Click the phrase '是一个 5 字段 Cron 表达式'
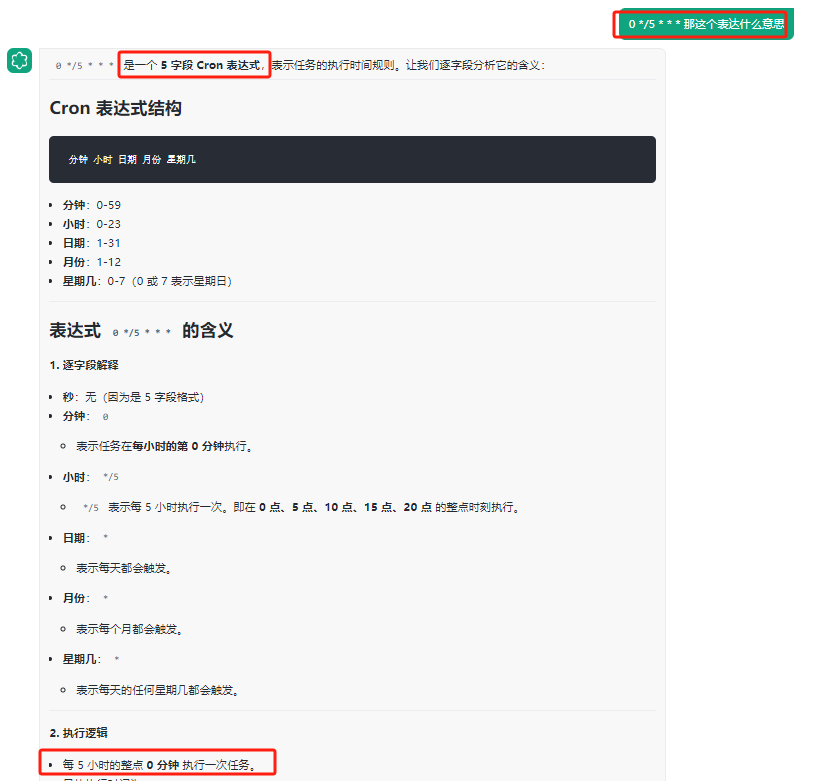Image resolution: width=814 pixels, height=781 pixels. (194, 65)
